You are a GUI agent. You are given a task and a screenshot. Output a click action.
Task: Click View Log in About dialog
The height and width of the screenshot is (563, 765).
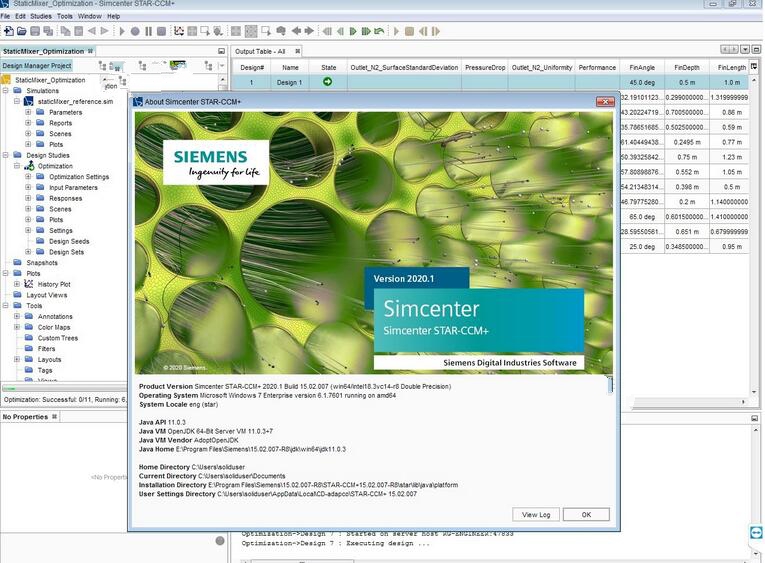pyautogui.click(x=536, y=515)
